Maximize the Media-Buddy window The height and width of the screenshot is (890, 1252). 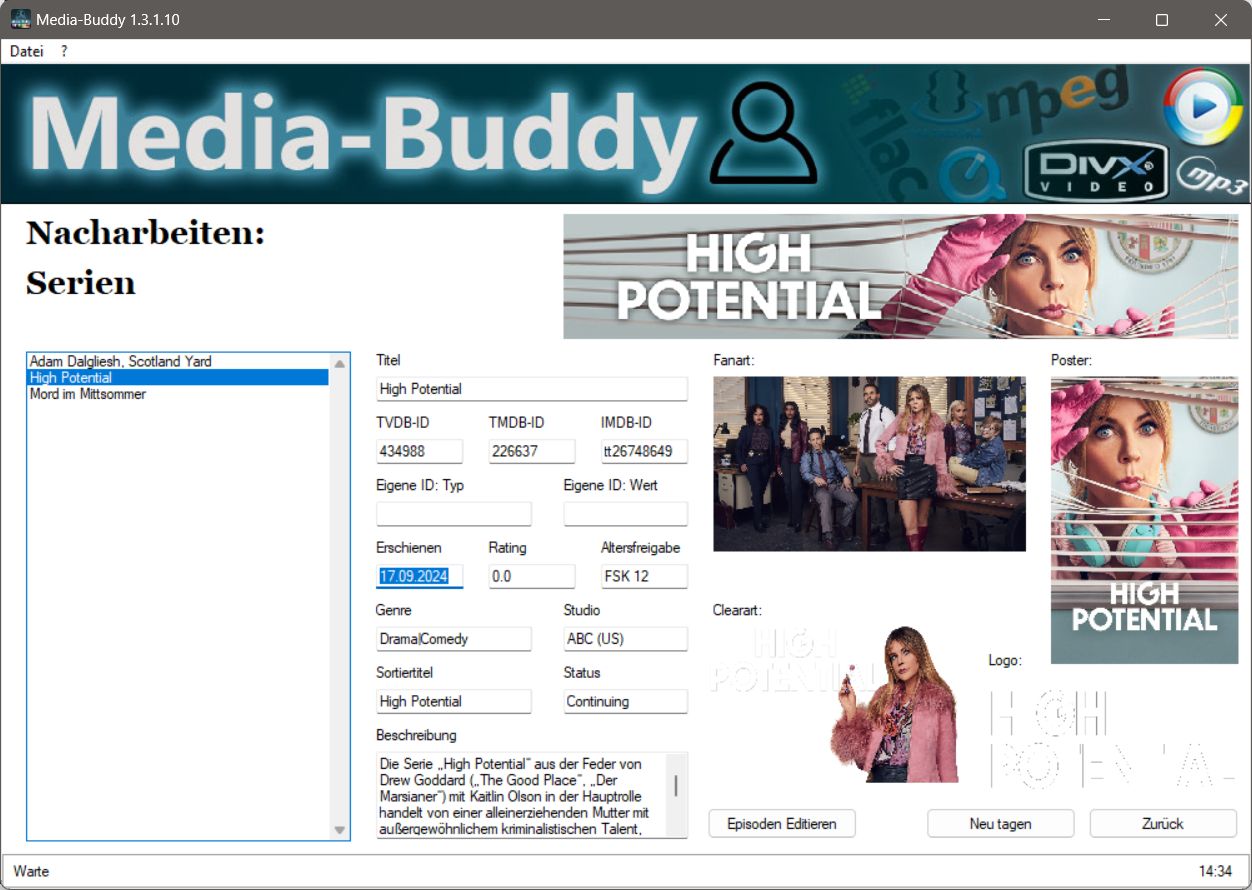pos(1162,20)
